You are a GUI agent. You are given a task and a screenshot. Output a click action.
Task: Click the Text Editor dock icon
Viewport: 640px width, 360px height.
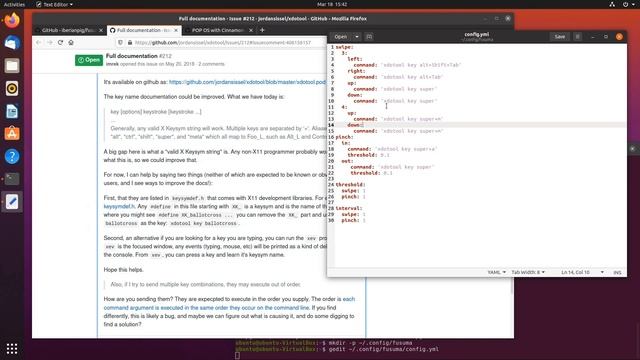pos(12,202)
